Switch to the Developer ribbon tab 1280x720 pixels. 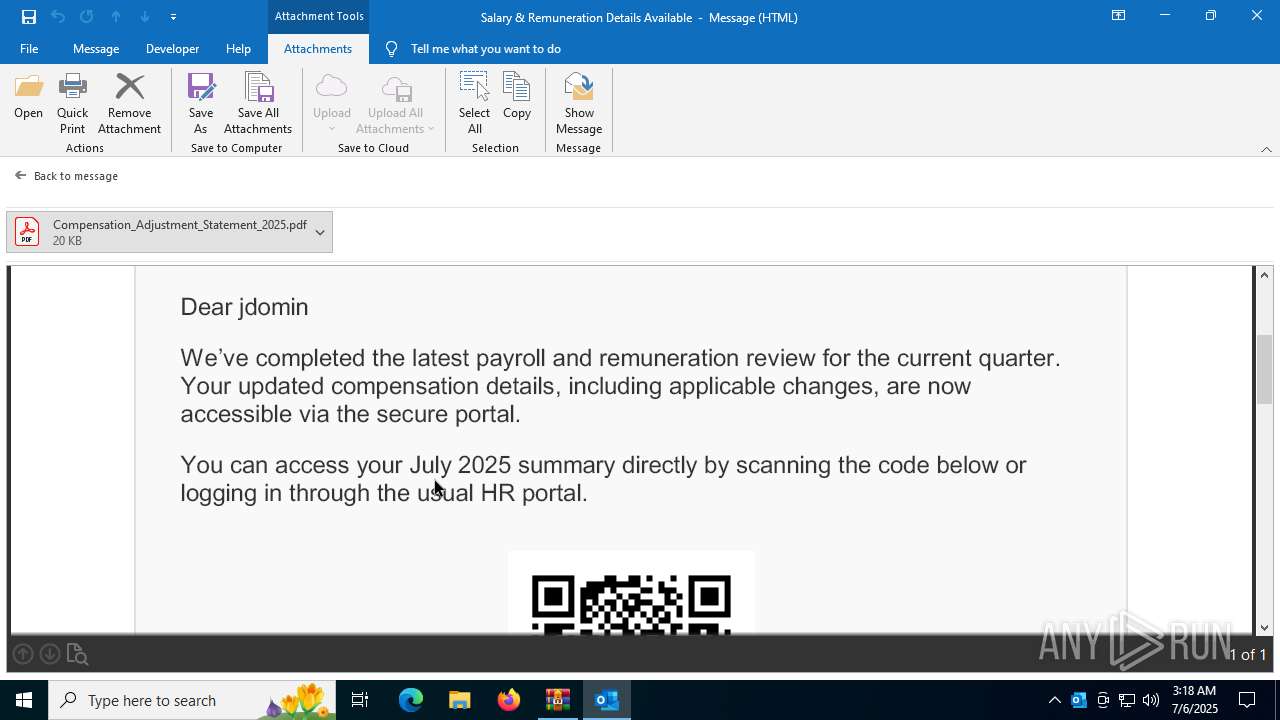pyautogui.click(x=172, y=48)
